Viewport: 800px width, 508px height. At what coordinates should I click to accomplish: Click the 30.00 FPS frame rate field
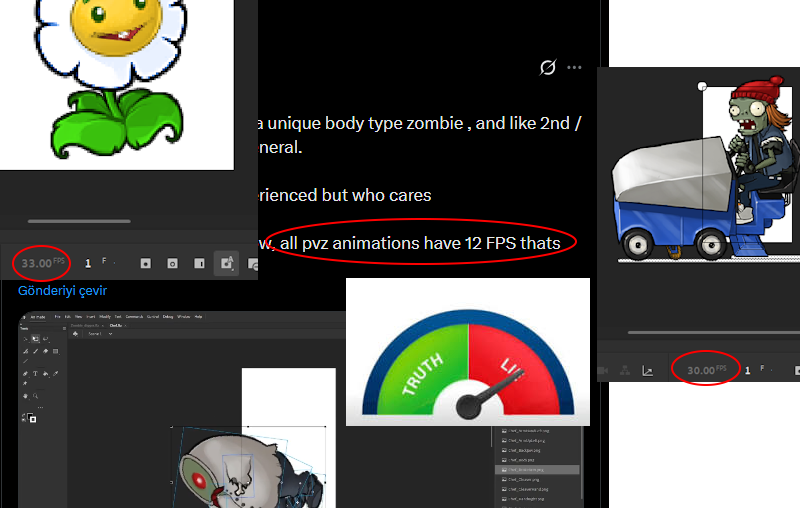[707, 370]
